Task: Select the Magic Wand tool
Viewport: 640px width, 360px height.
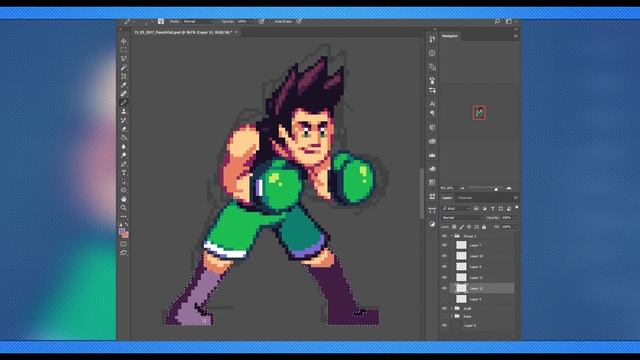Action: [123, 67]
